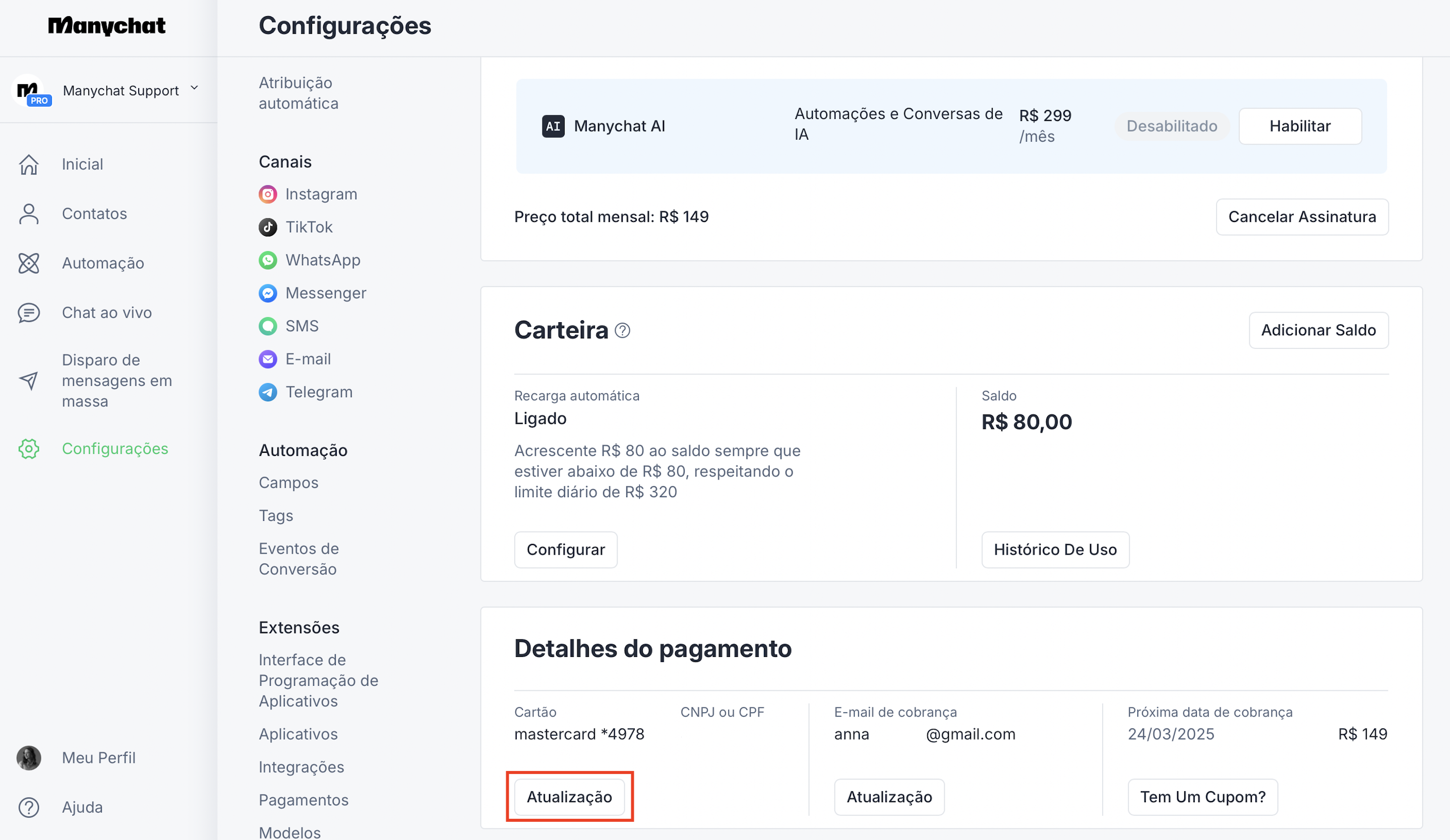The image size is (1450, 840).
Task: Open Instagram channel settings
Action: coord(321,195)
